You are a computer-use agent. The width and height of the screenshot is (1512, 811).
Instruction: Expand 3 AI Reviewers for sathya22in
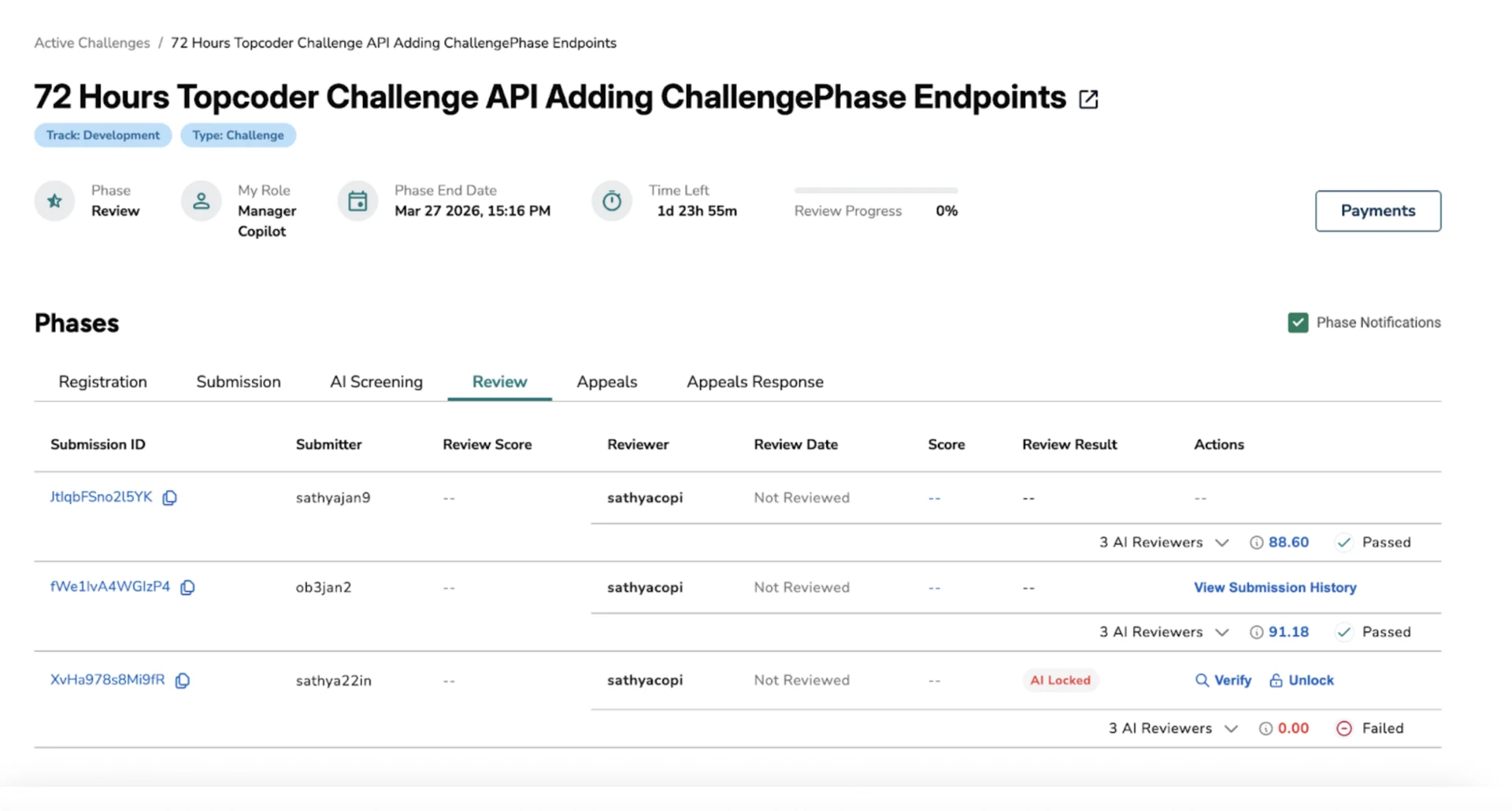(x=1231, y=728)
